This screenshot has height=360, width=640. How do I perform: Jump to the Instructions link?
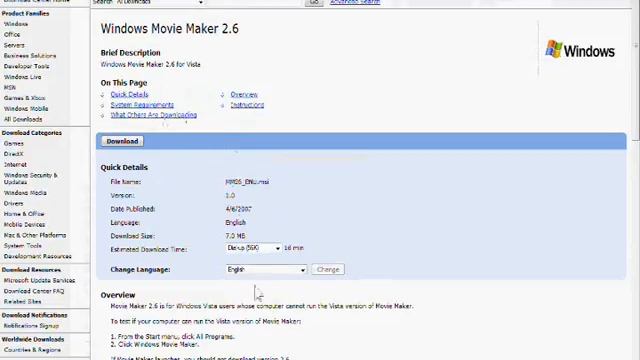(x=247, y=105)
